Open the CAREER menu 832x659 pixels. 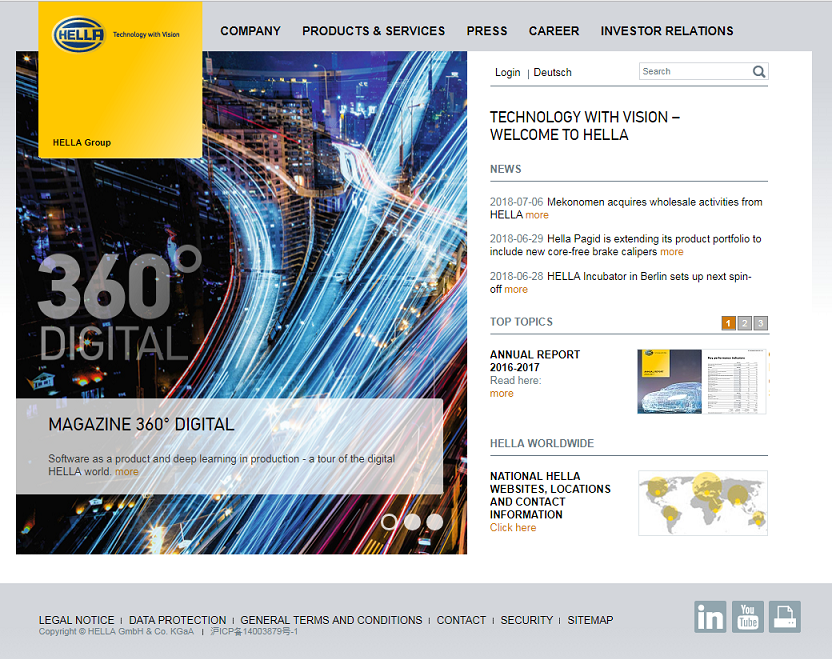(554, 31)
